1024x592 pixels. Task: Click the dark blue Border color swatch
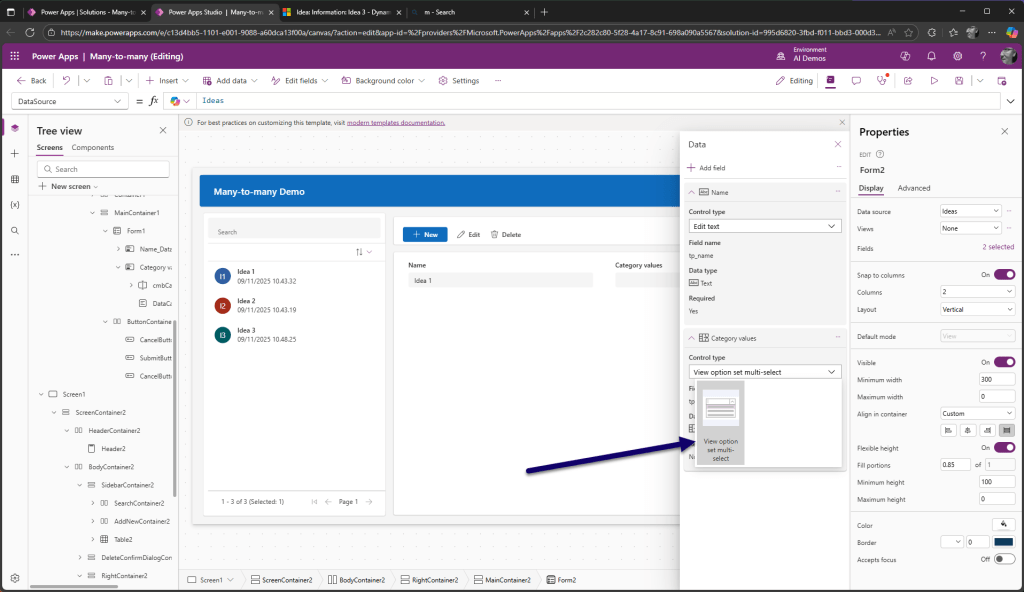point(1003,542)
